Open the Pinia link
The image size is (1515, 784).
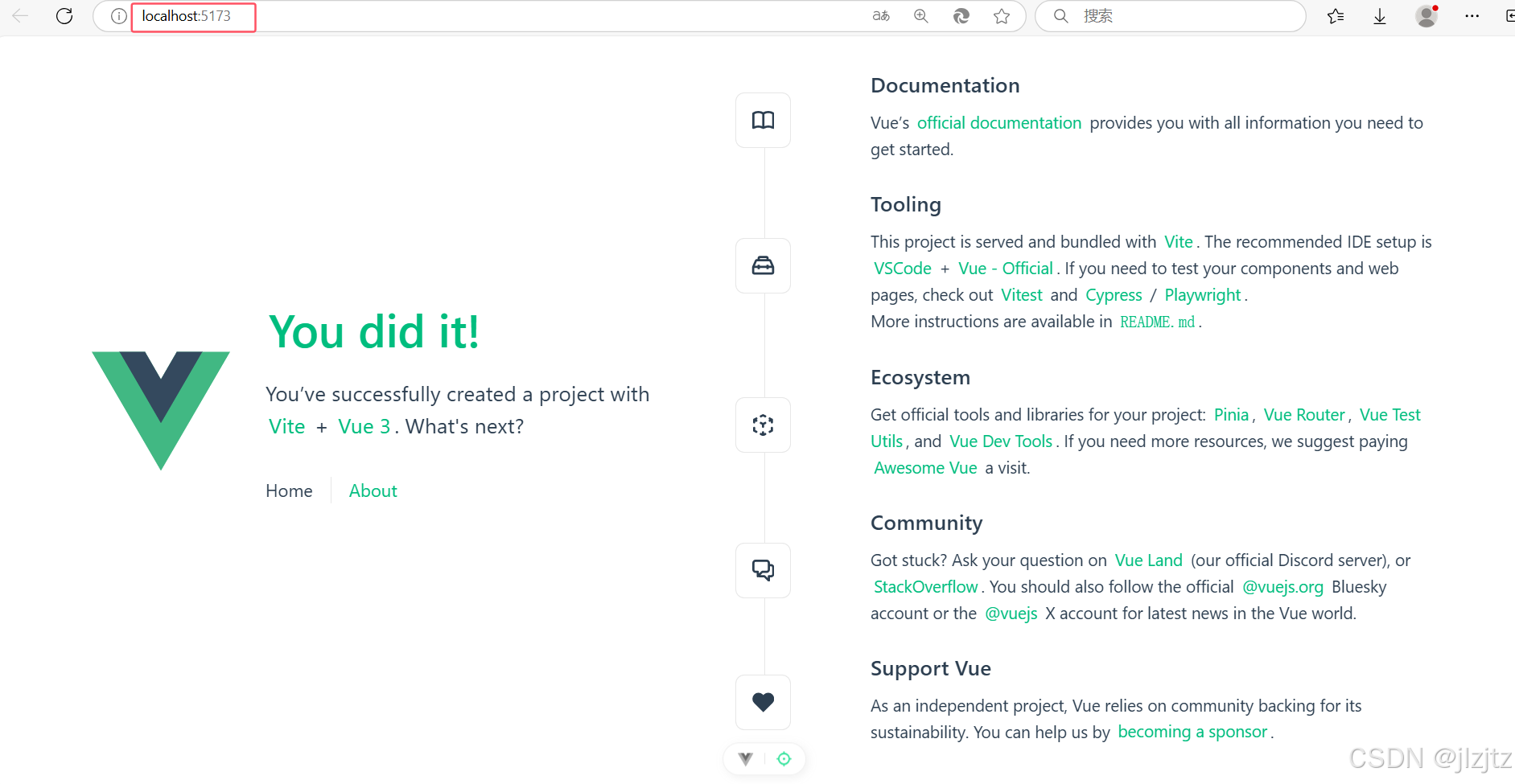pyautogui.click(x=1231, y=415)
